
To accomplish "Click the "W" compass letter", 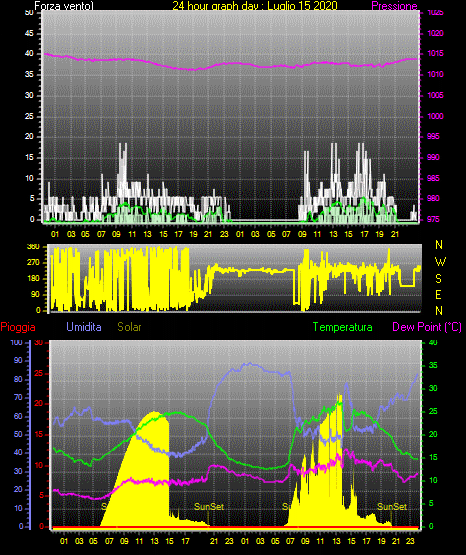I will click(440, 262).
